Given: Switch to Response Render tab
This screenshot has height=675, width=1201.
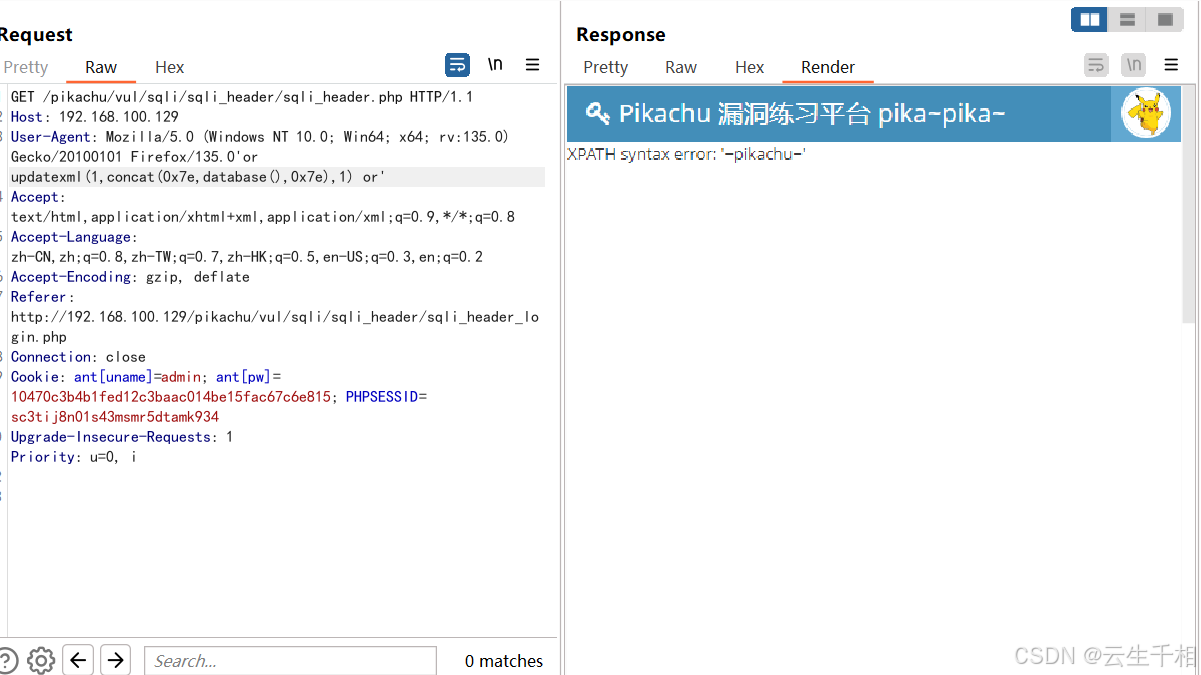Looking at the screenshot, I should coord(828,67).
